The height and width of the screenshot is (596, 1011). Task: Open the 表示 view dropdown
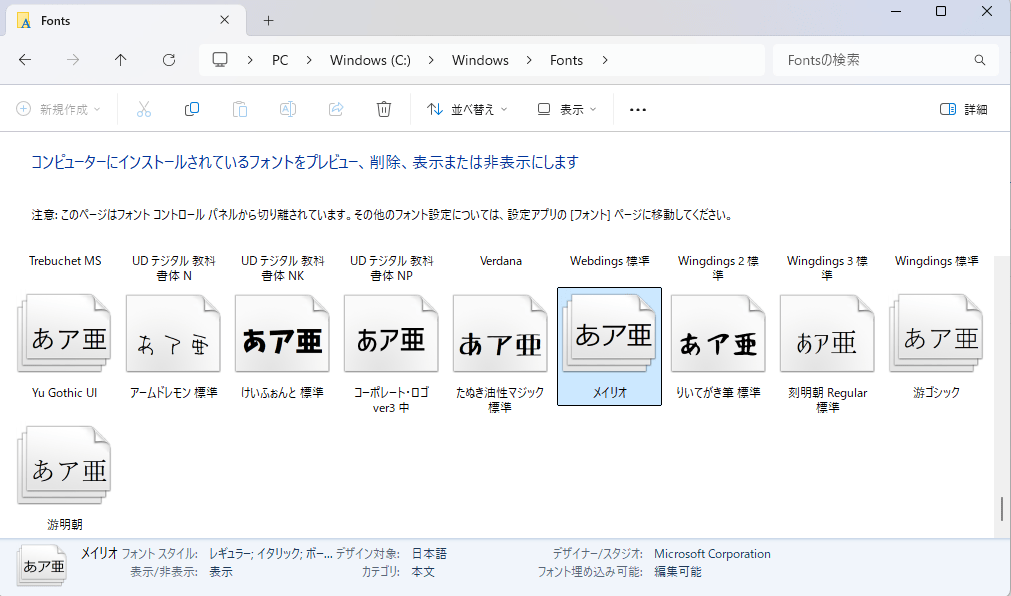567,110
